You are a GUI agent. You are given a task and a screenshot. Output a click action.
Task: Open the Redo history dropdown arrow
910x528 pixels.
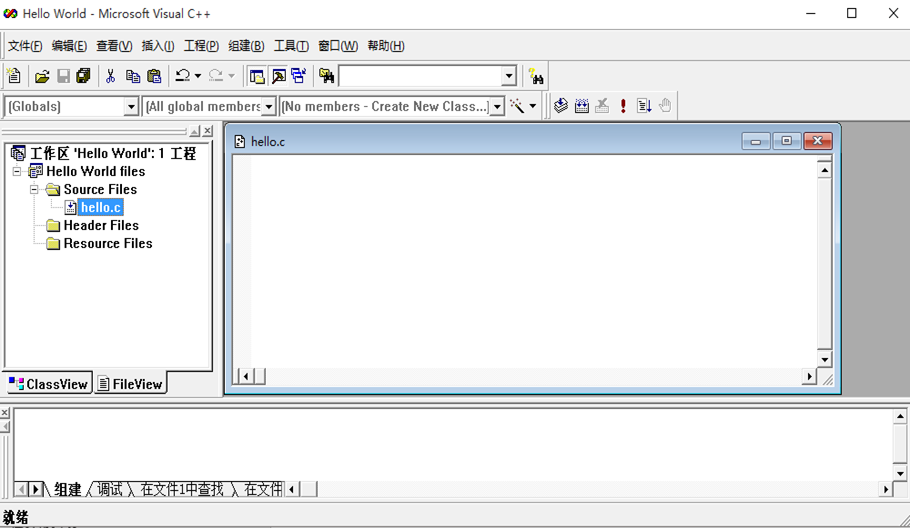tap(231, 76)
